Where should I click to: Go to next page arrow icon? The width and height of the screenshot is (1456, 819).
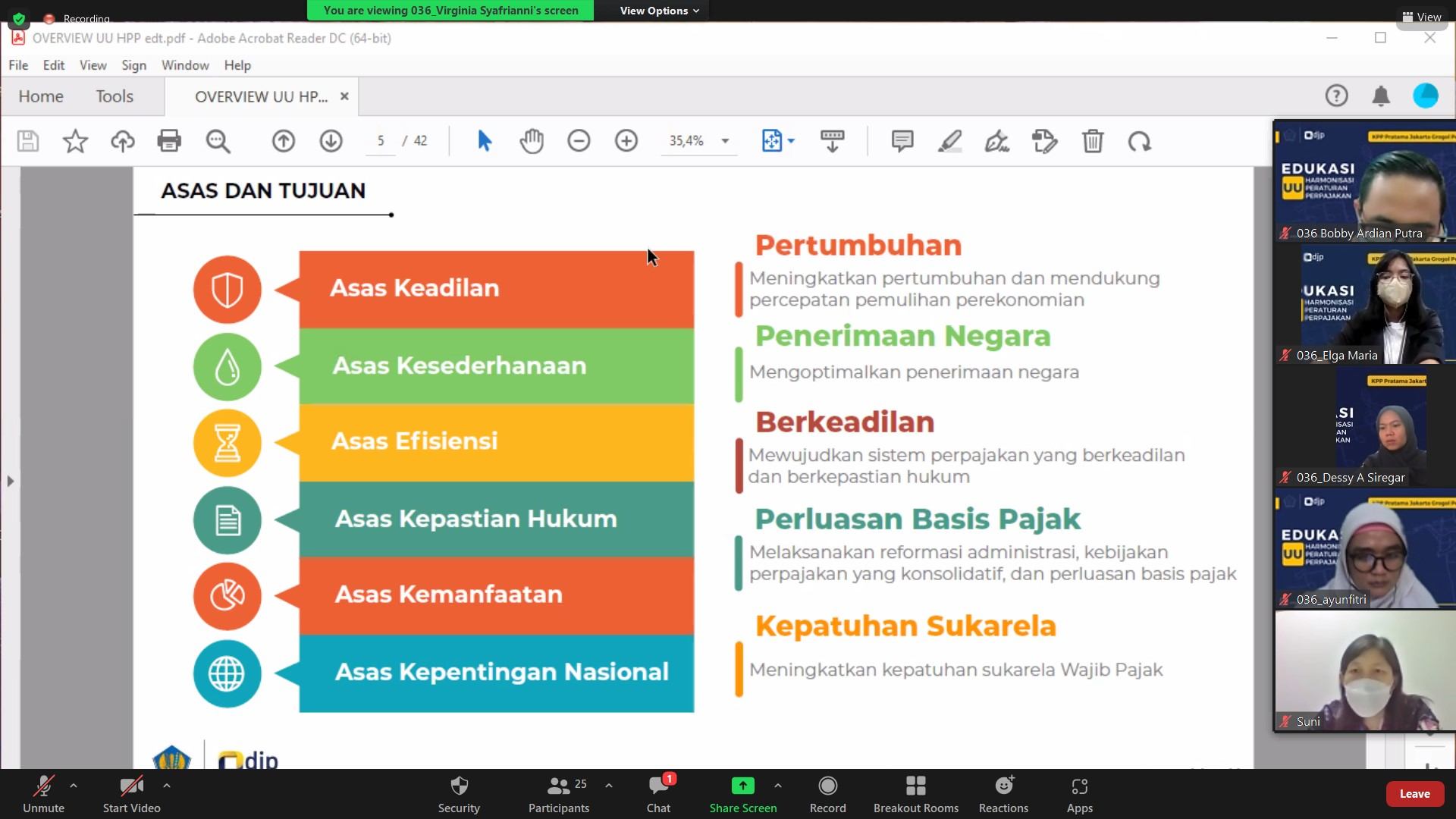click(x=331, y=141)
